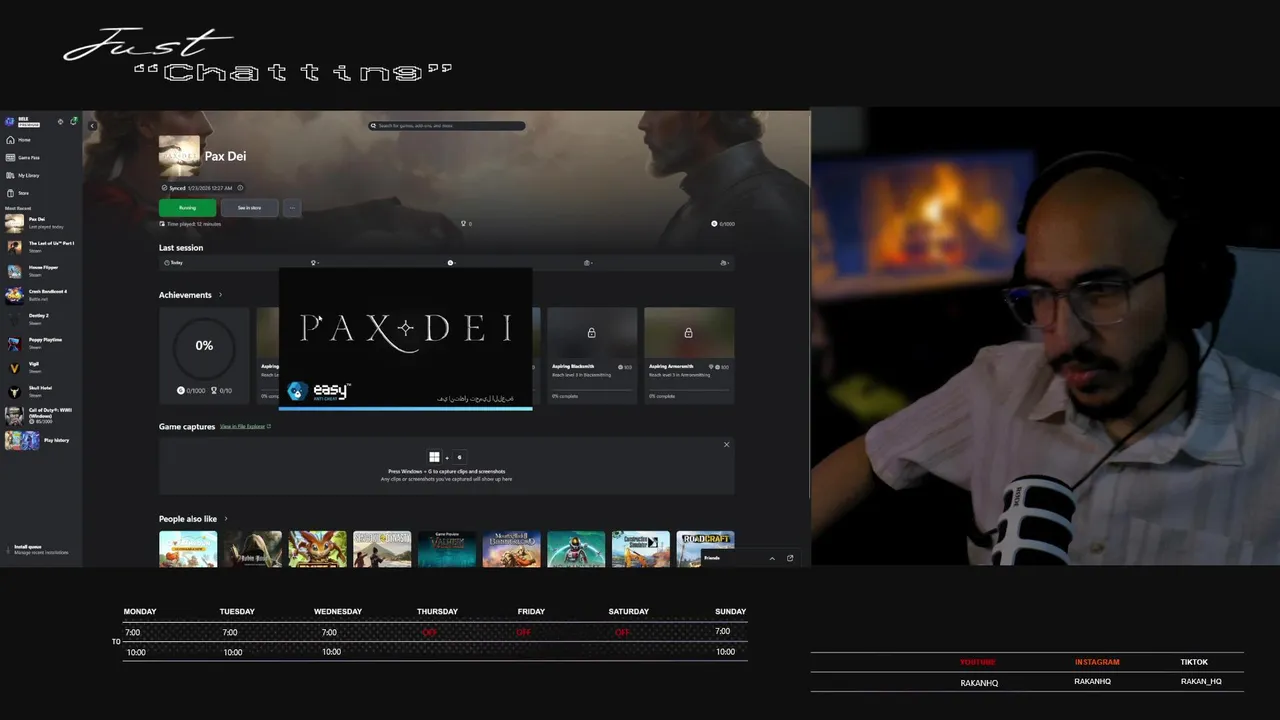This screenshot has width=1280, height=720.
Task: Select Call of Duty: WWII in recent games
Action: [40, 415]
